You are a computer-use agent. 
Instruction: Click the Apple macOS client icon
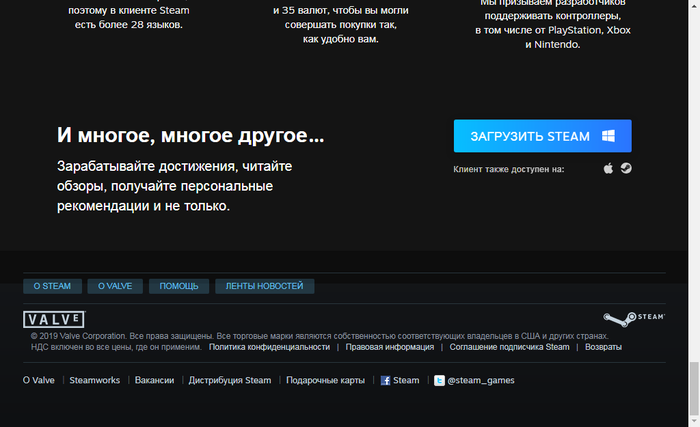[608, 168]
